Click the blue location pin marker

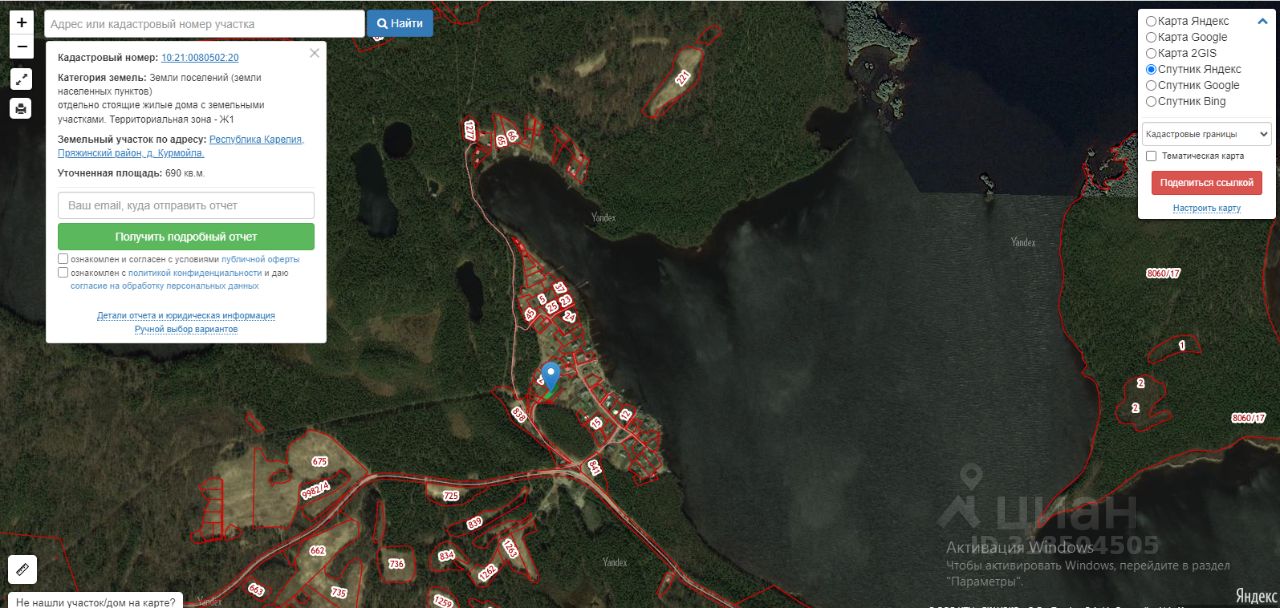[x=549, y=377]
